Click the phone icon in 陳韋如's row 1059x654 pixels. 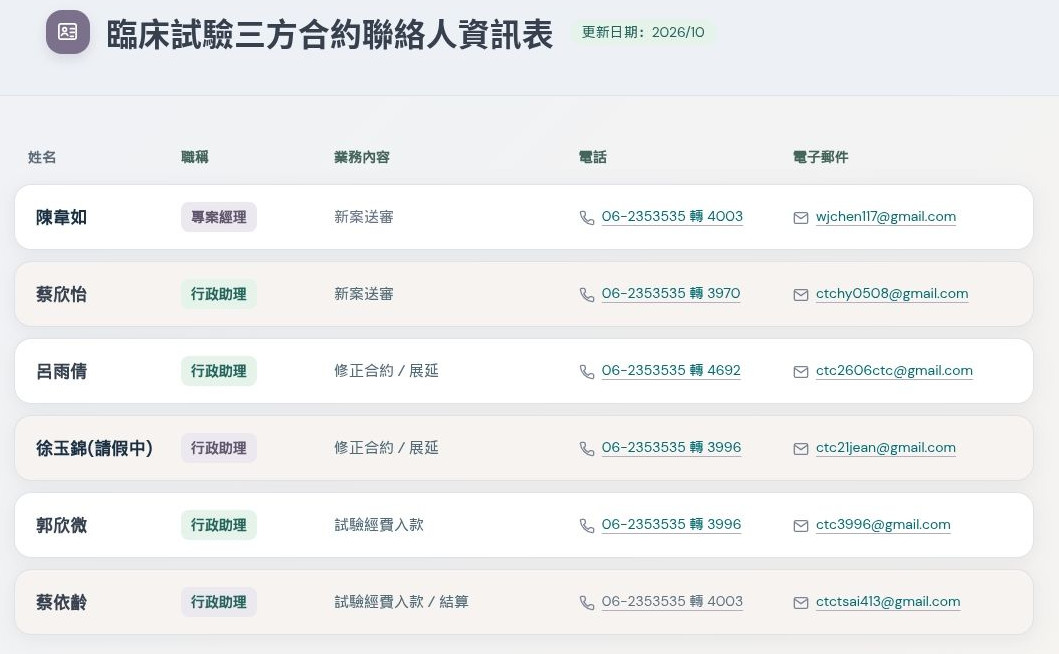click(587, 218)
